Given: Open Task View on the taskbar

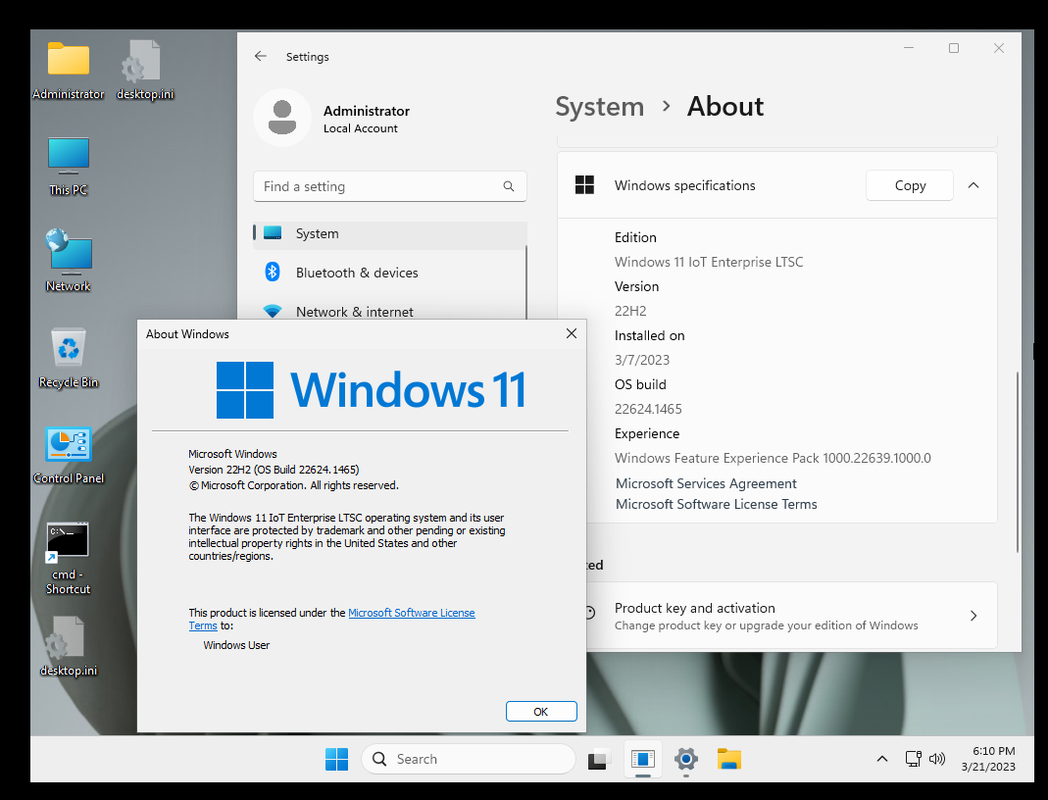Looking at the screenshot, I should tap(599, 759).
